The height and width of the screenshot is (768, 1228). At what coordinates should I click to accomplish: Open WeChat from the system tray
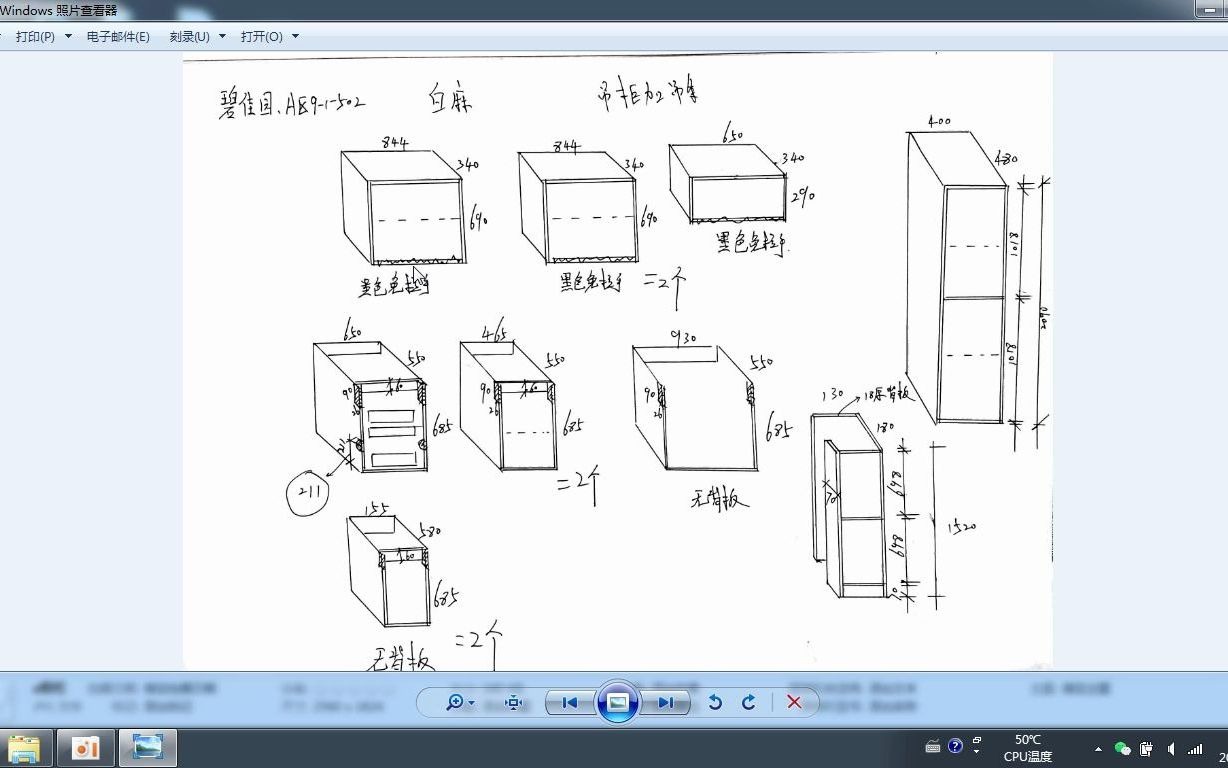point(1122,748)
